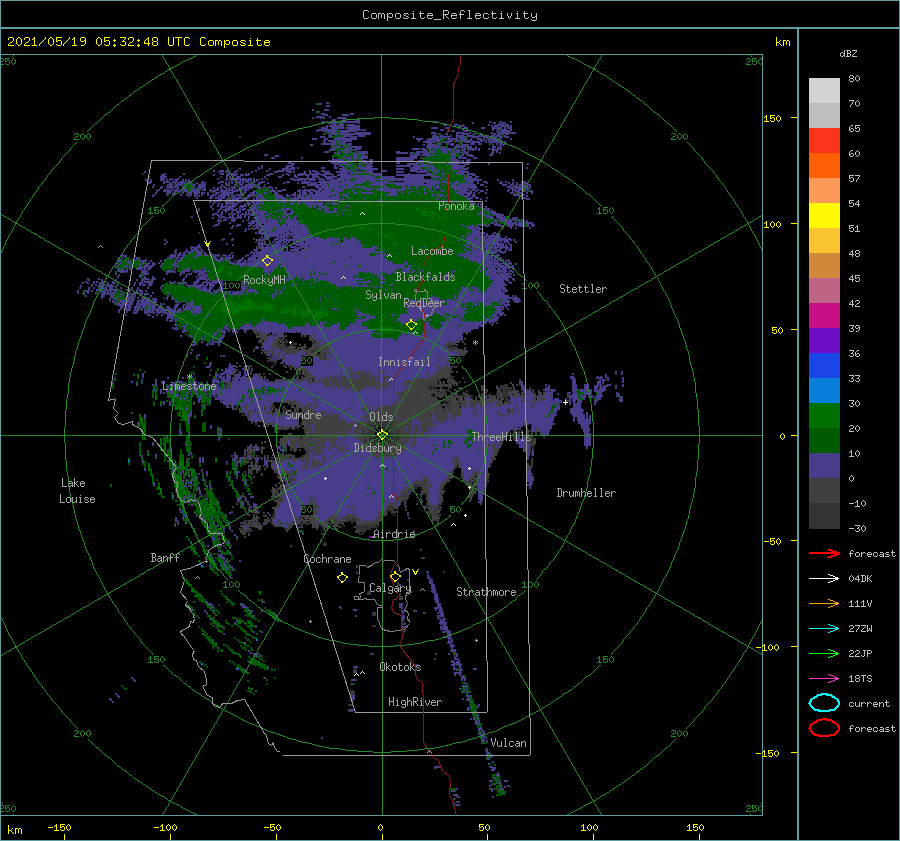Image resolution: width=900 pixels, height=841 pixels.
Task: Click the Lake Louise map label
Action: pyautogui.click(x=77, y=491)
